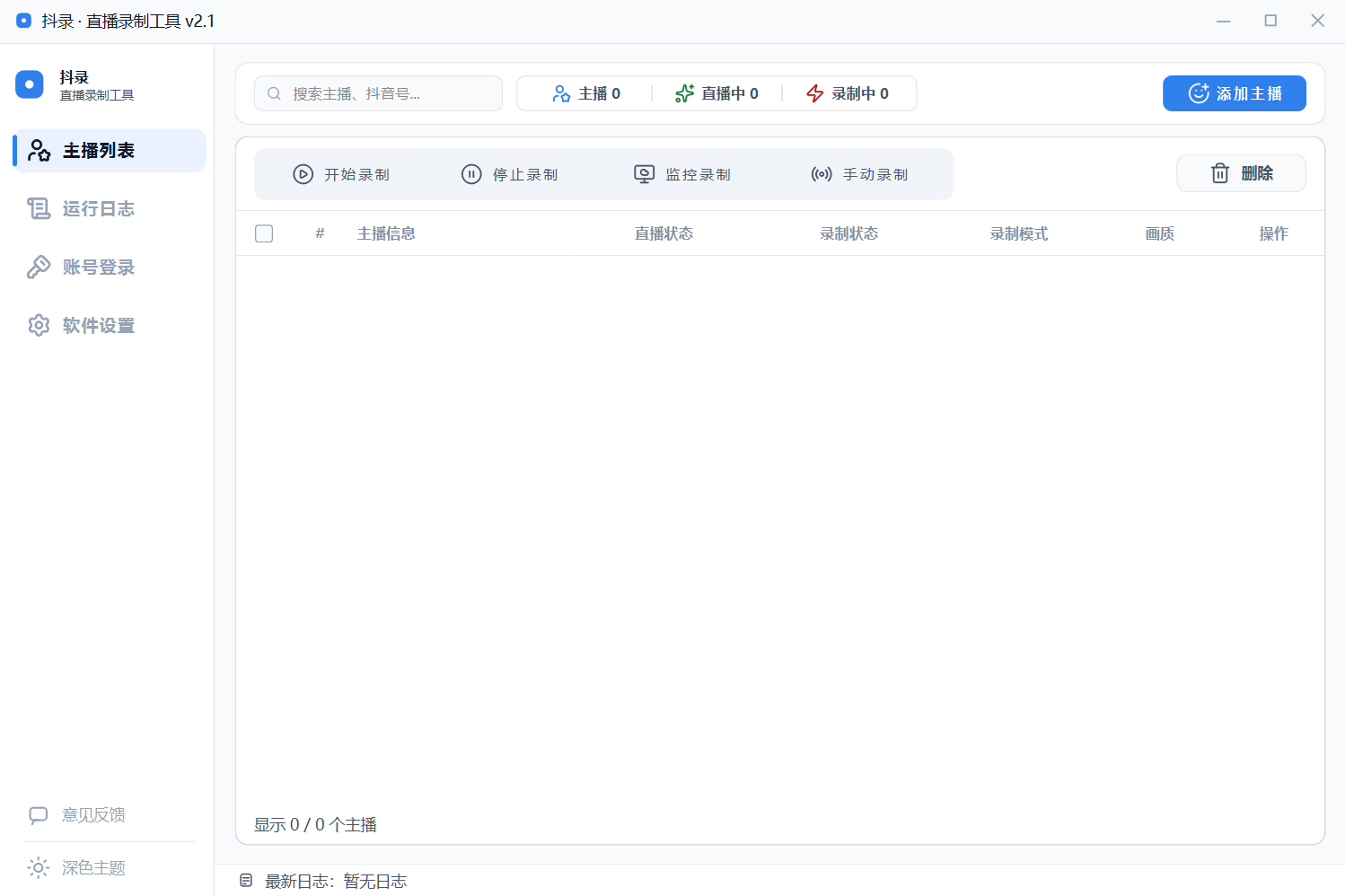
Task: Click the 手动录制 broadcast icon
Action: coord(822,174)
